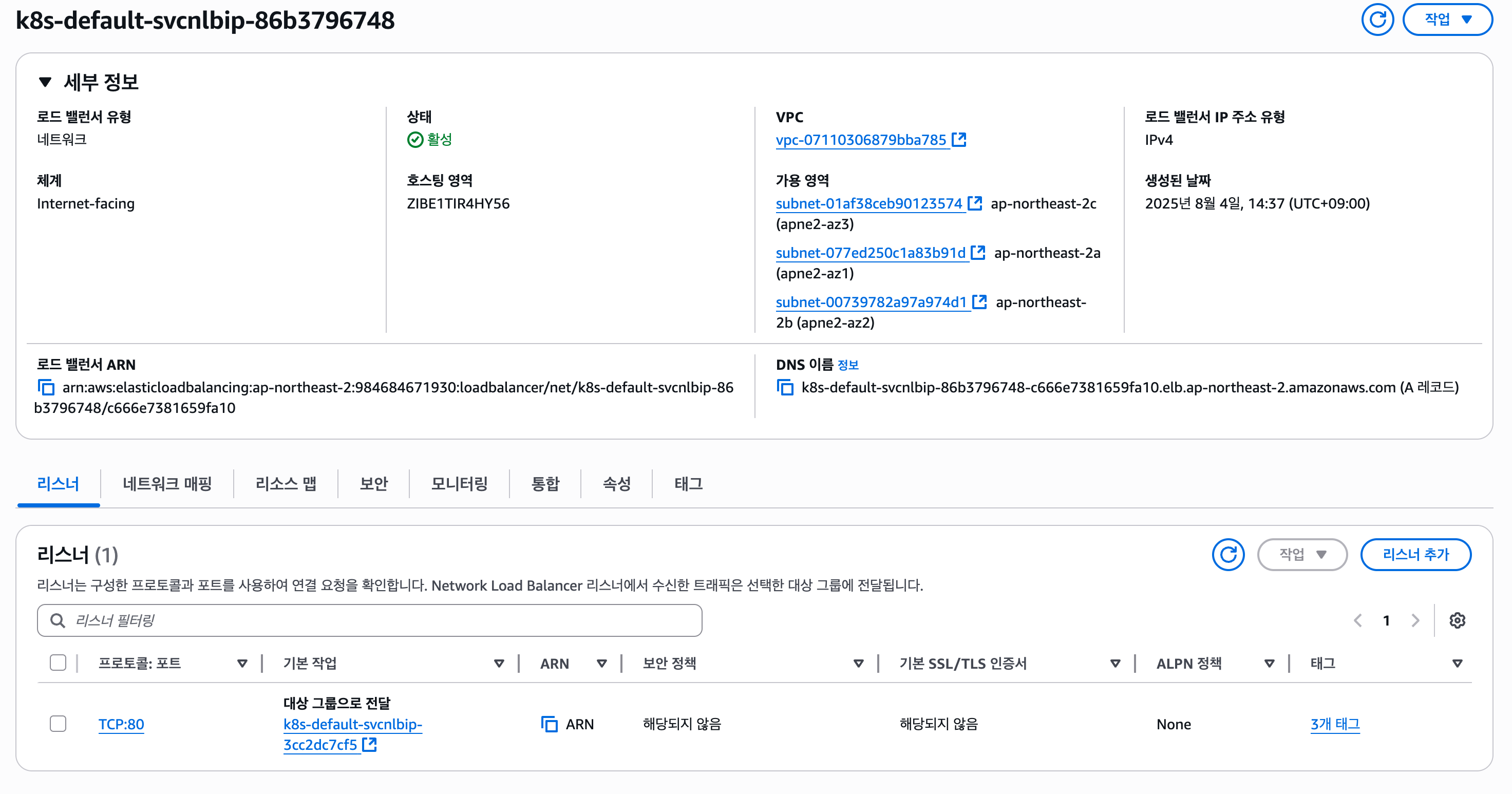
Task: Open the top 작업 dropdown
Action: [x=1447, y=20]
